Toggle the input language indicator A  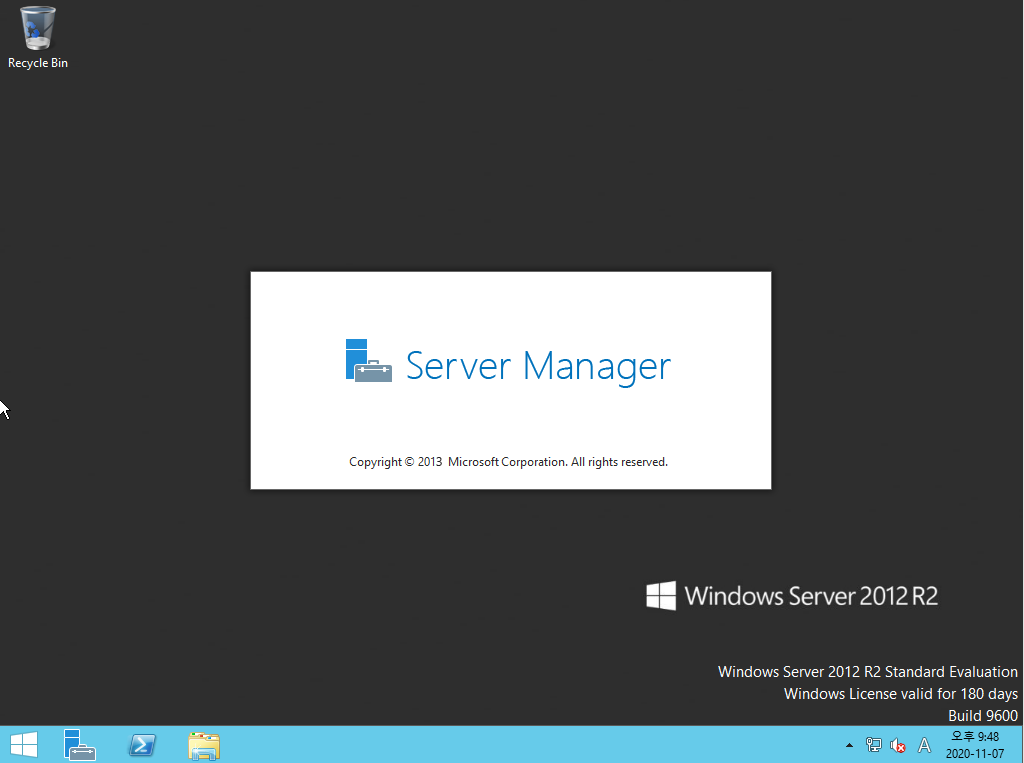(924, 745)
